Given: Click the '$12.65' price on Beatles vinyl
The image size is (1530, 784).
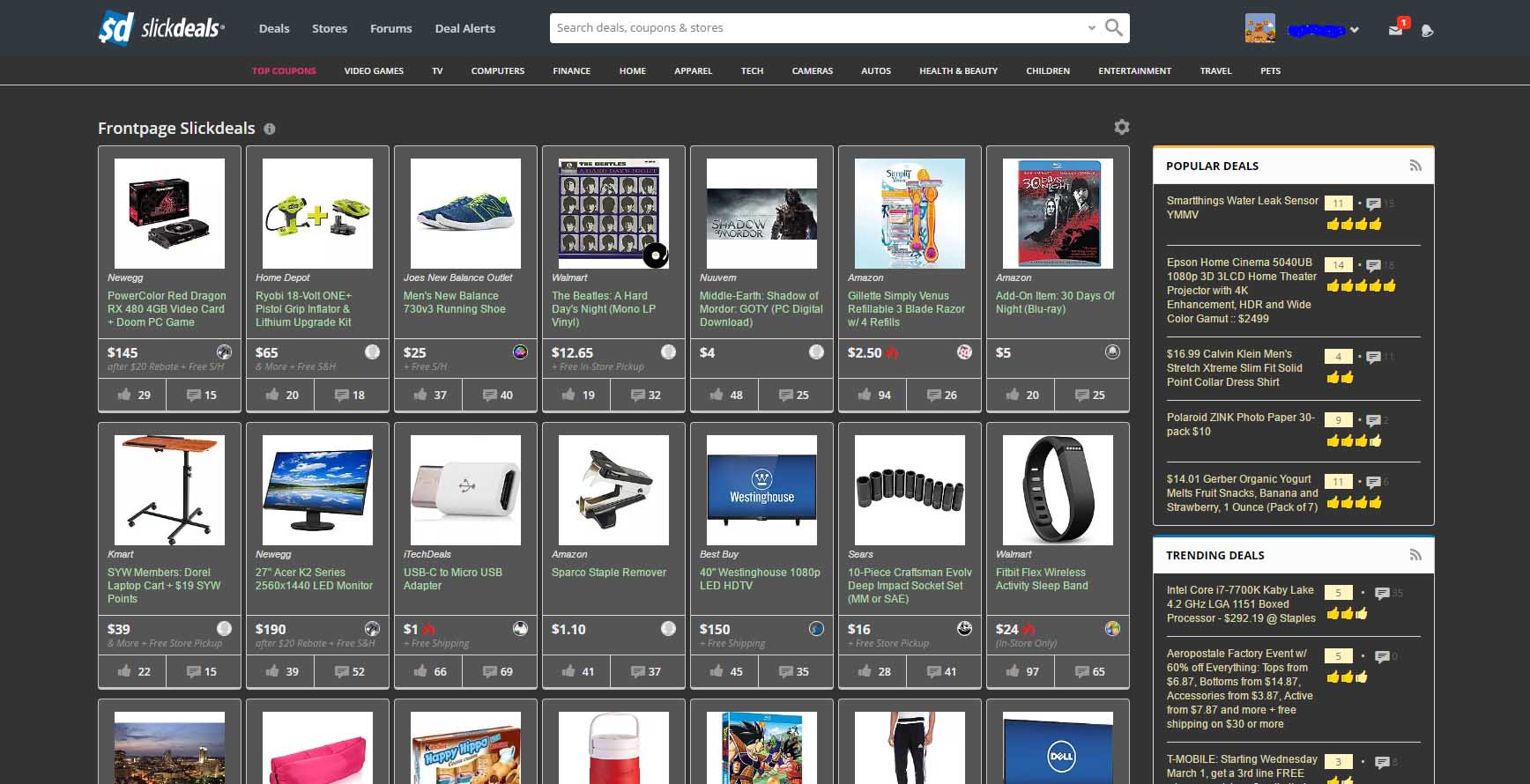Looking at the screenshot, I should click(572, 352).
